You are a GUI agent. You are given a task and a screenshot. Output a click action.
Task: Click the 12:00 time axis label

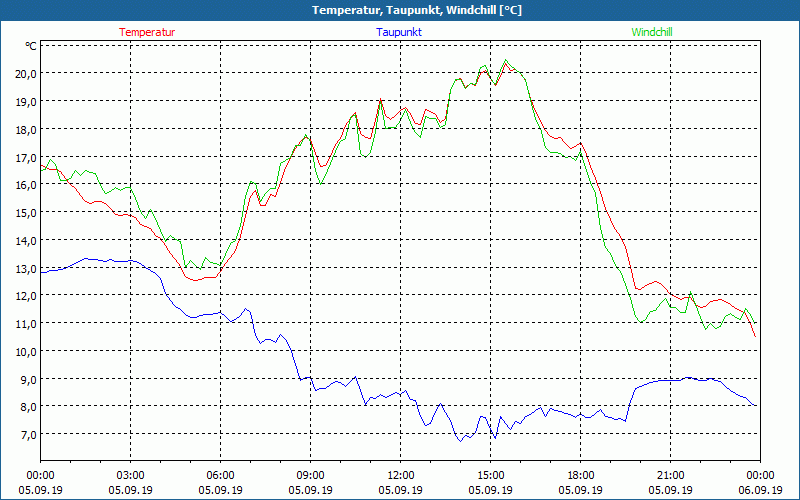pyautogui.click(x=401, y=476)
